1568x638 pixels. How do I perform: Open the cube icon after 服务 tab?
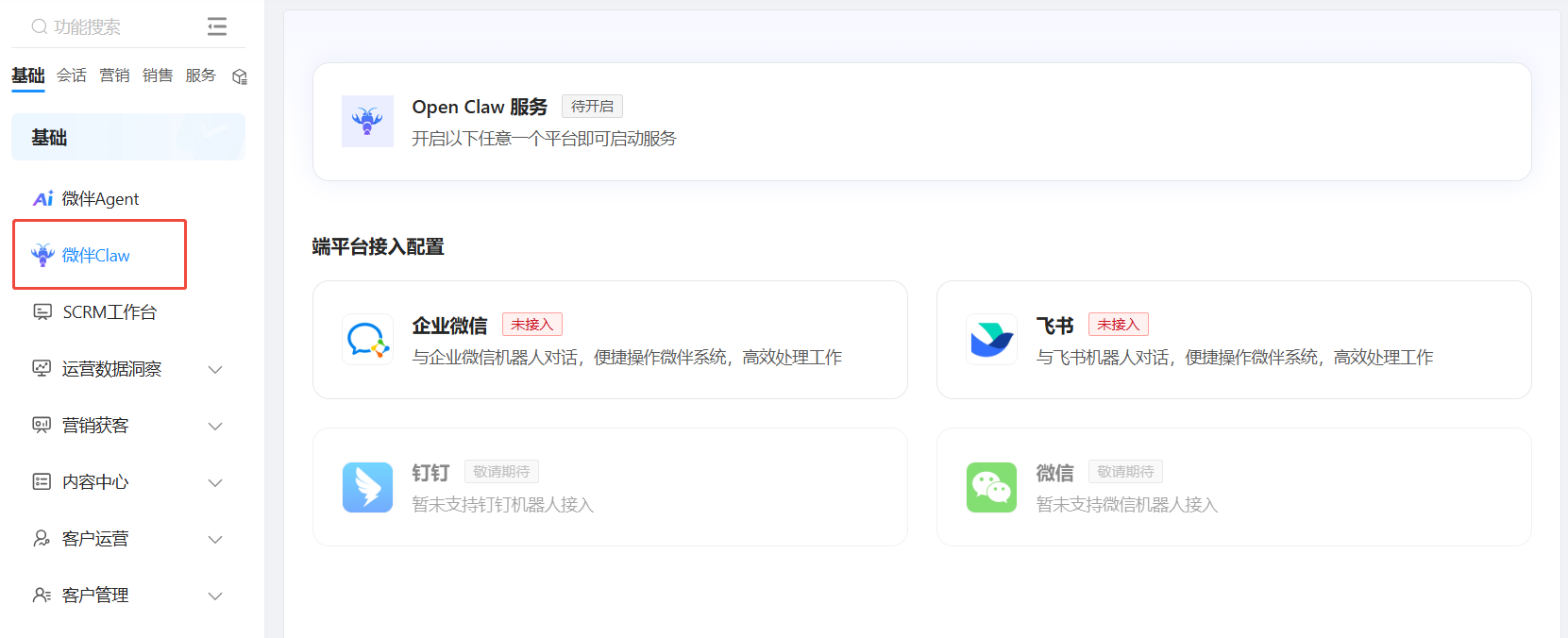tap(240, 76)
